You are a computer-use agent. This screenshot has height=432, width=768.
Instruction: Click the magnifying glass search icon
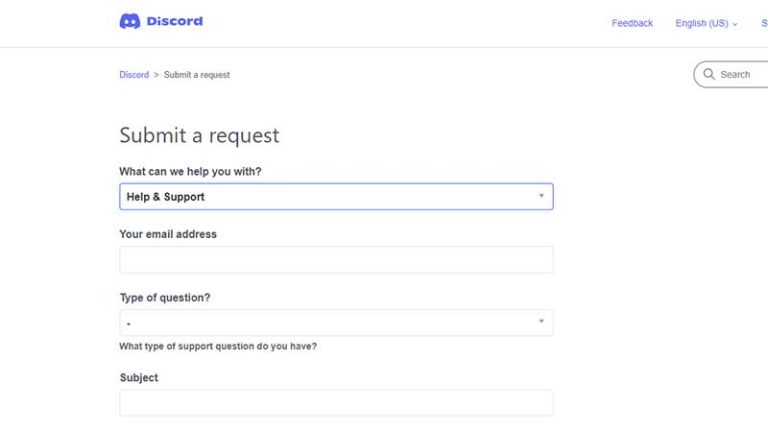pos(709,74)
